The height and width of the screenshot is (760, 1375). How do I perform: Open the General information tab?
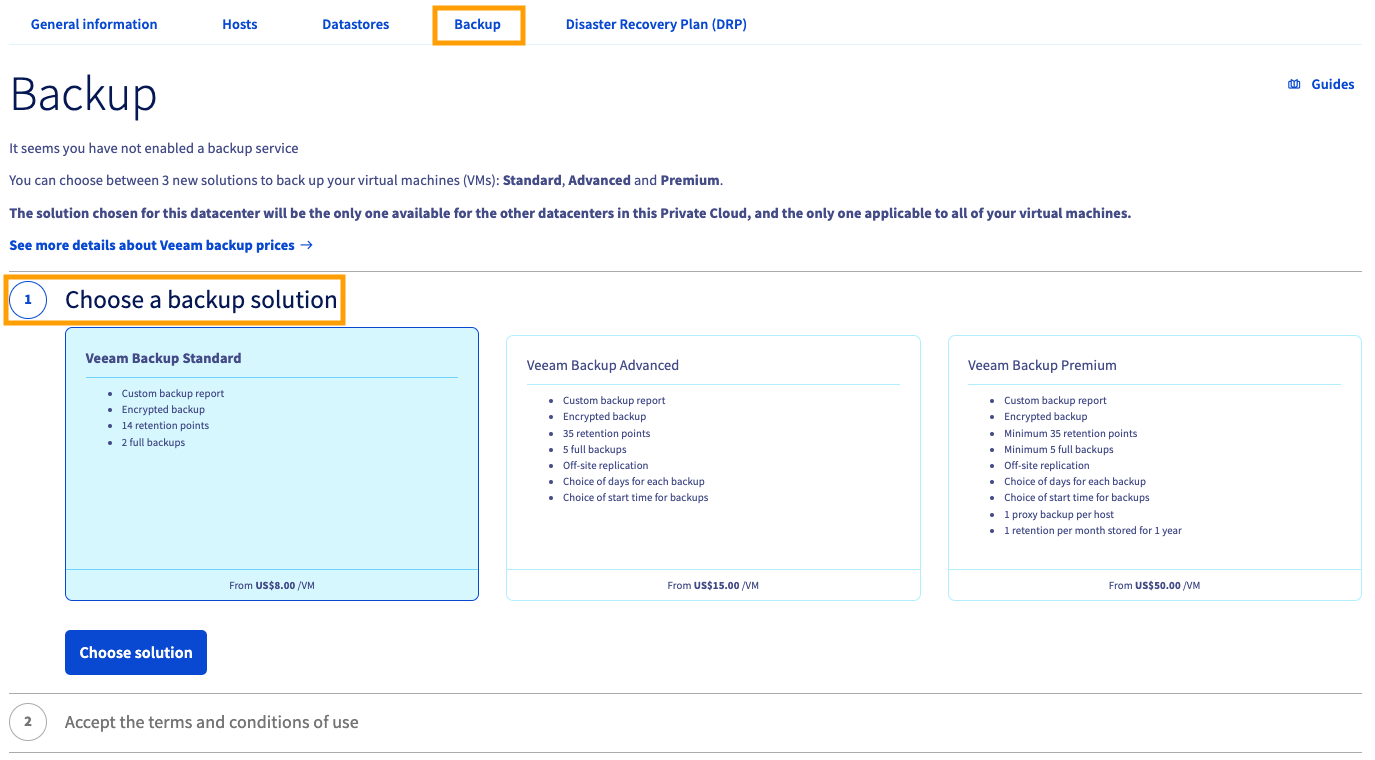pos(94,24)
